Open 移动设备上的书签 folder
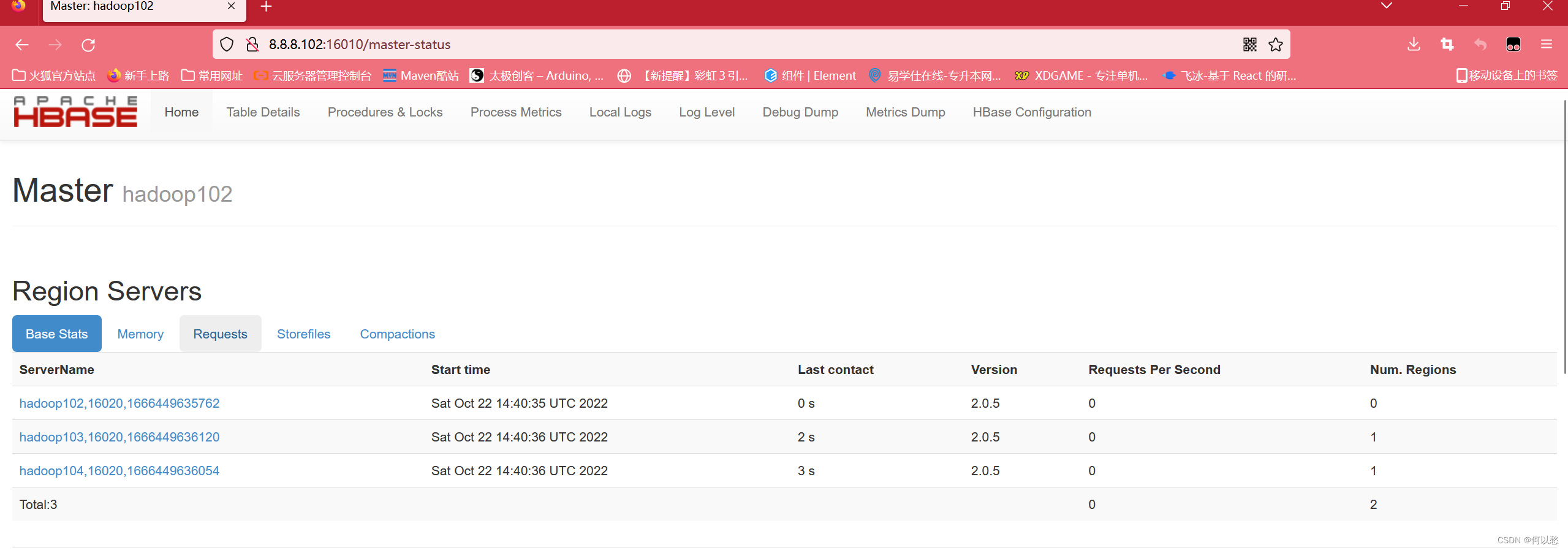Screen dimensions: 1568x550 [1507, 75]
